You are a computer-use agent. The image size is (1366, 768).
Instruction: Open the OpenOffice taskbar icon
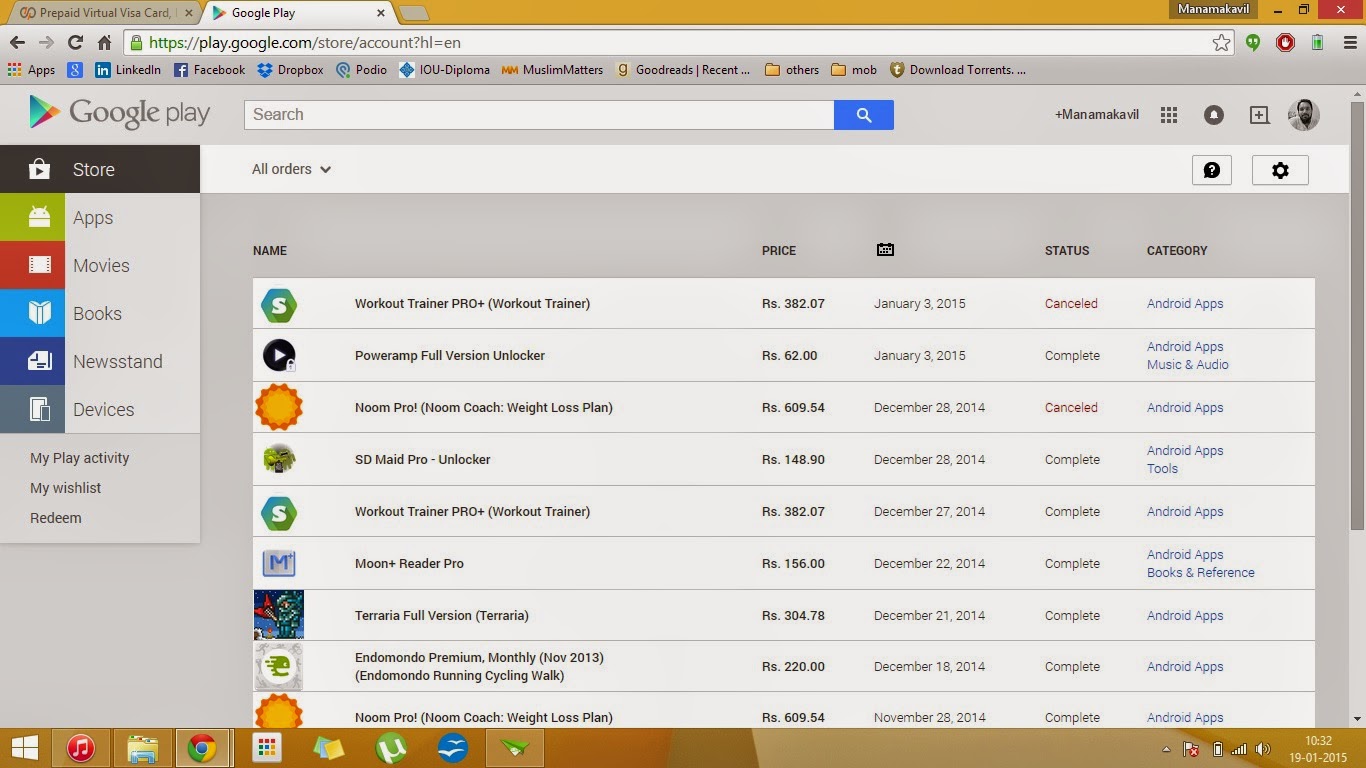pyautogui.click(x=453, y=748)
